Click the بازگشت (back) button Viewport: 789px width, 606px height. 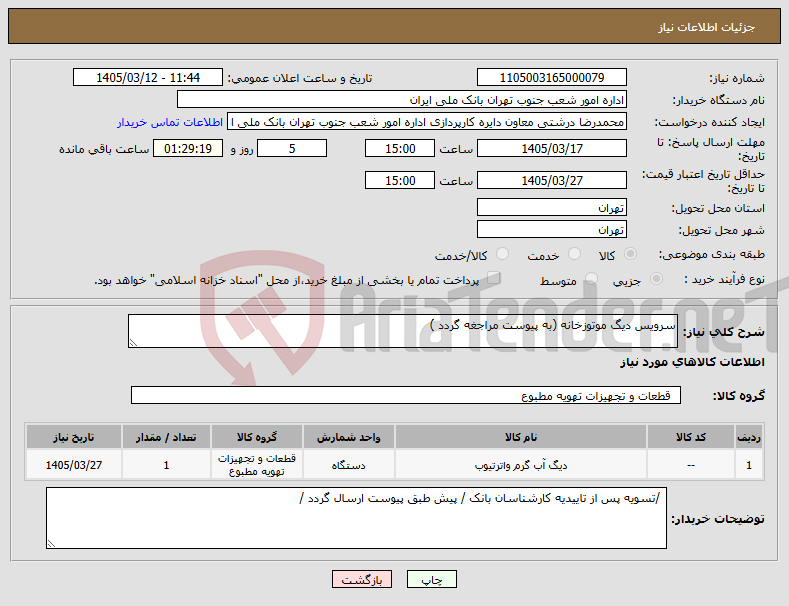click(x=362, y=580)
